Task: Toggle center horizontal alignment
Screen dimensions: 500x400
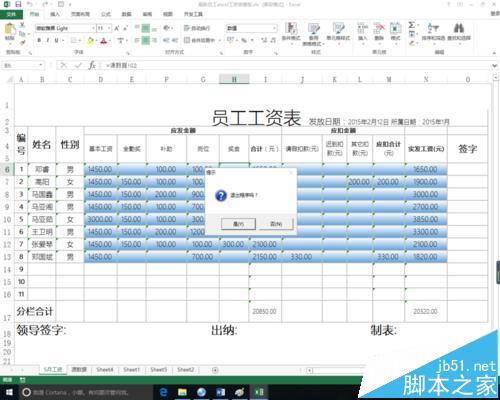Action: pyautogui.click(x=146, y=40)
